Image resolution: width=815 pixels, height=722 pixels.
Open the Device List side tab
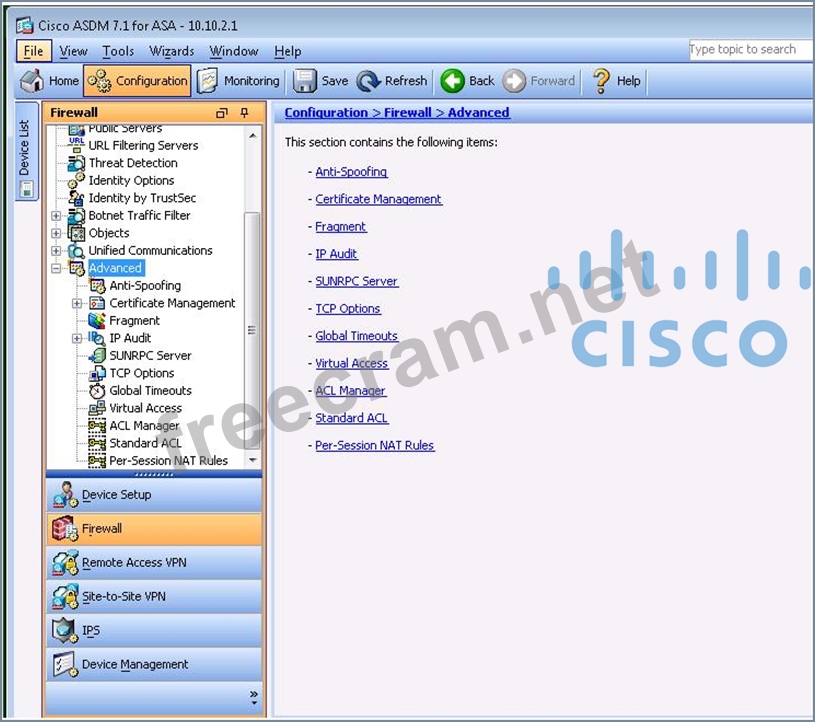(25, 148)
